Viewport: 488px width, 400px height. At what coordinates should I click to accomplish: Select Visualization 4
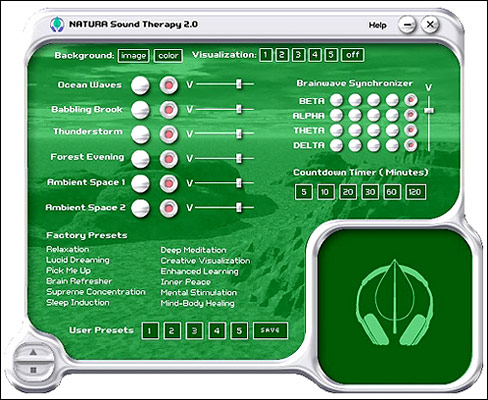click(x=314, y=55)
